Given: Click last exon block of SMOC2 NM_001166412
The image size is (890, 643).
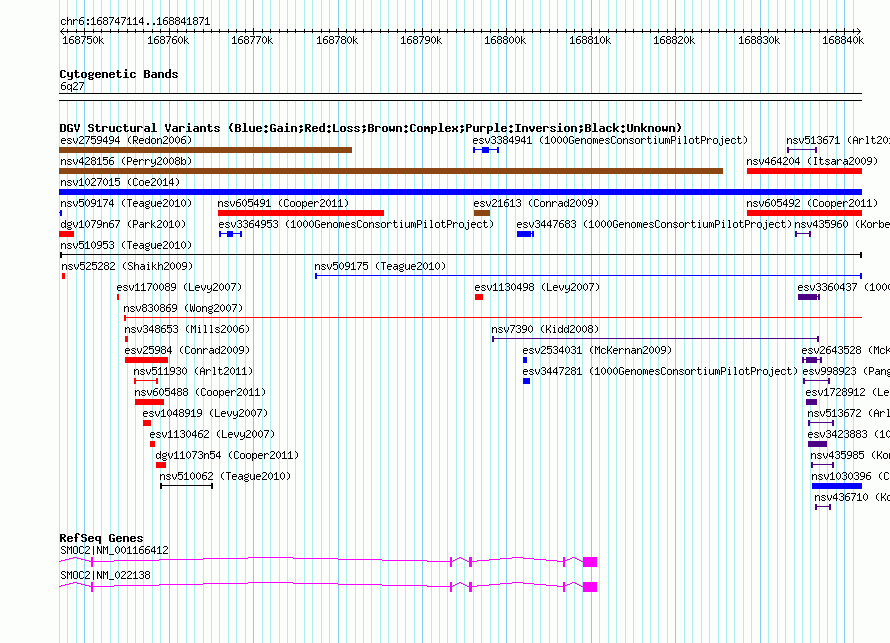Looking at the screenshot, I should [x=590, y=562].
